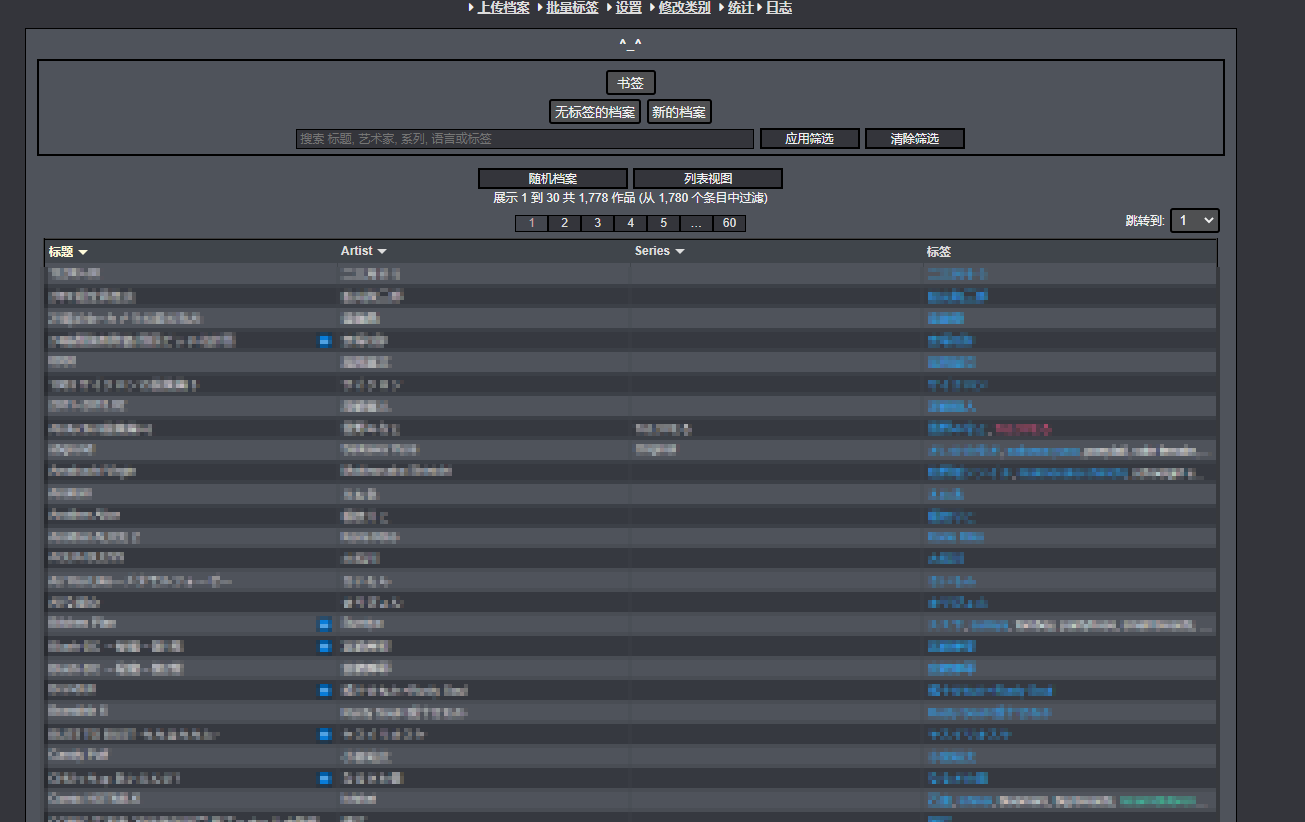Go to 设置 settings
This screenshot has width=1305, height=822.
click(x=628, y=7)
